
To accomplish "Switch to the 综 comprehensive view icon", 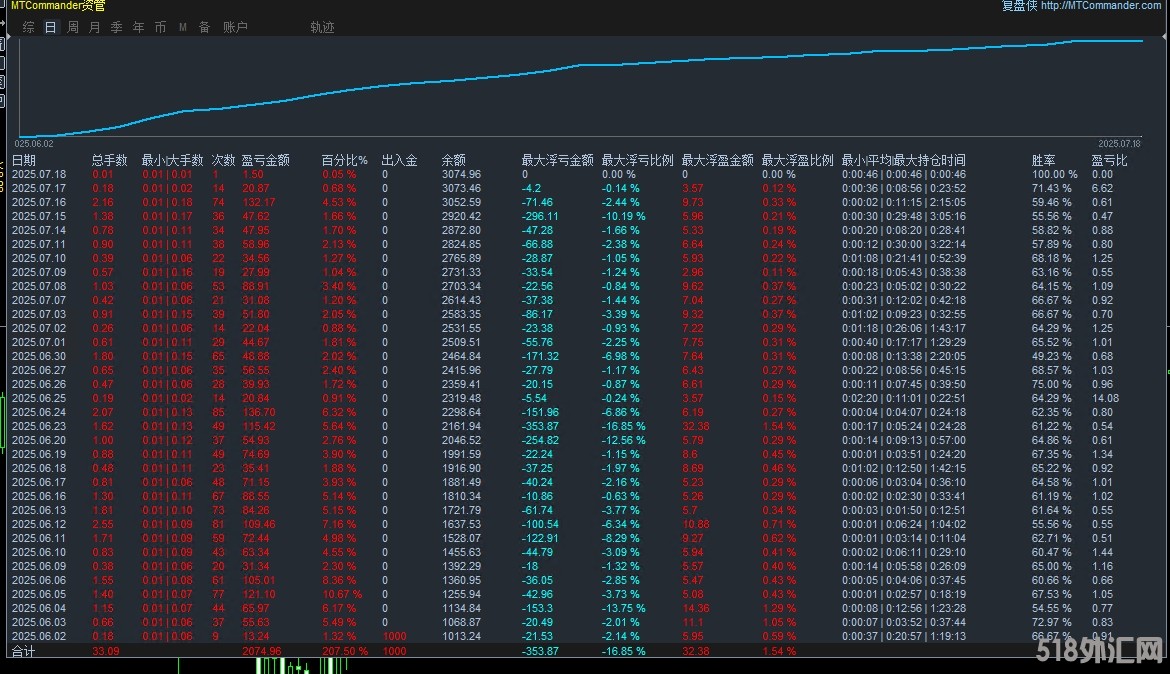I will tap(27, 27).
